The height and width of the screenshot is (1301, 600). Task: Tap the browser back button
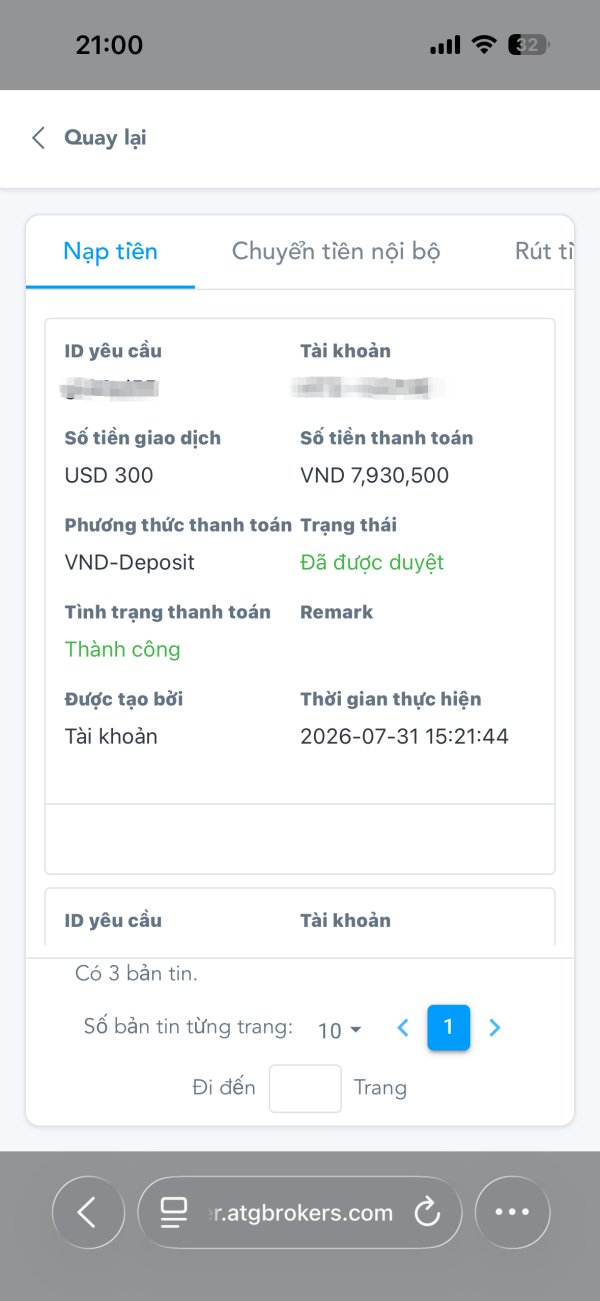tap(88, 1212)
